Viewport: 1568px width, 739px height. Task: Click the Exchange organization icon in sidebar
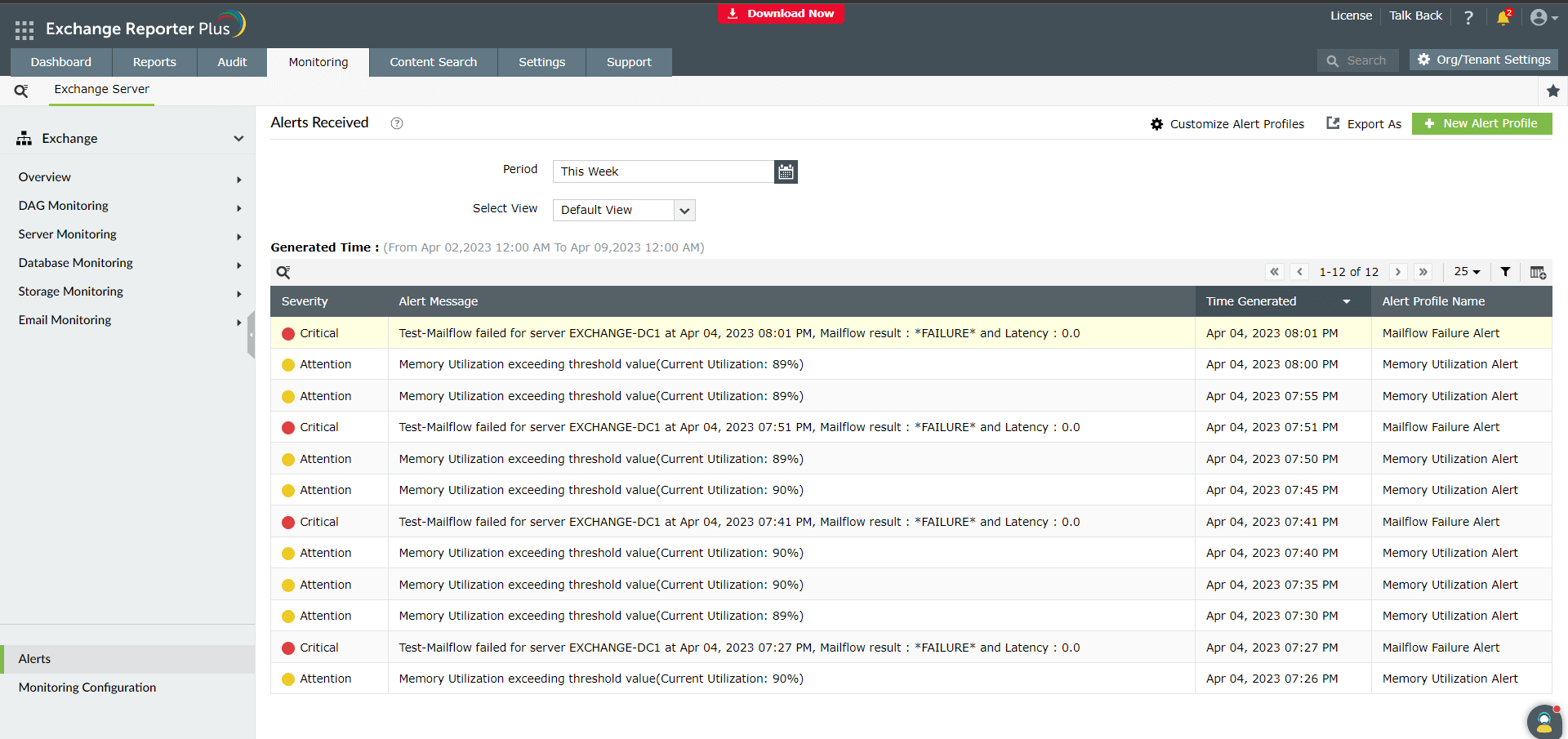click(24, 139)
